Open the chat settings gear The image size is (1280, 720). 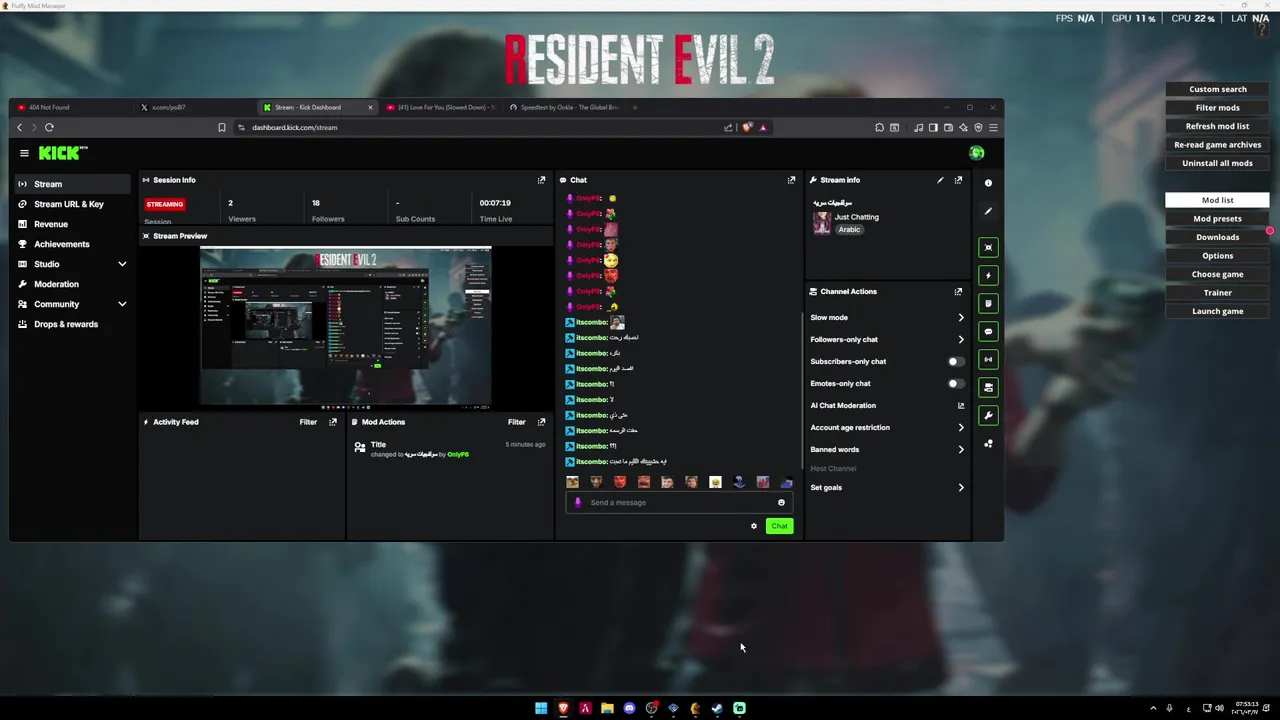[x=754, y=526]
